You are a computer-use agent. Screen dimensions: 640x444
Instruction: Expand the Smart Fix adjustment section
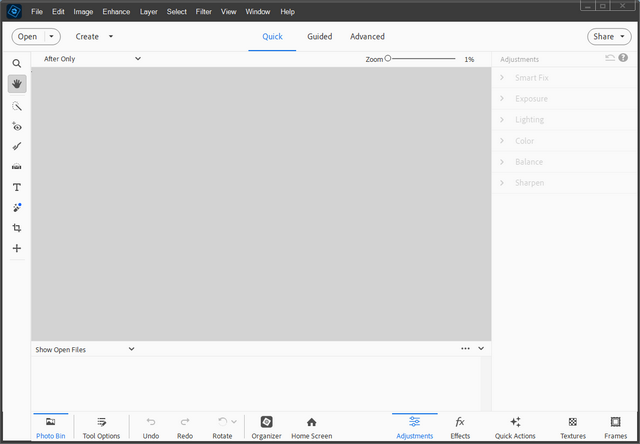coord(530,77)
